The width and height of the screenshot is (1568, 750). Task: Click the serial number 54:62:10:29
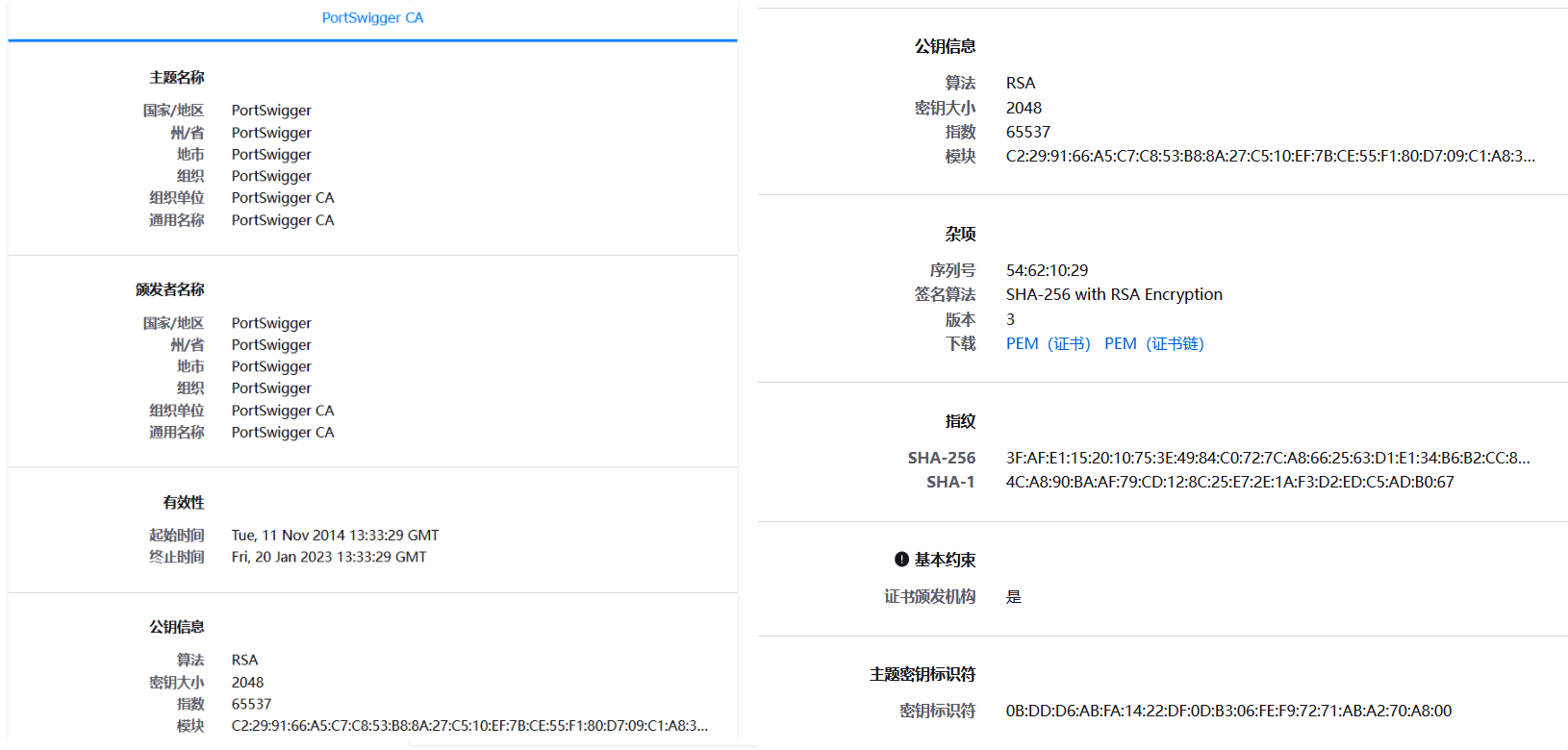1048,270
